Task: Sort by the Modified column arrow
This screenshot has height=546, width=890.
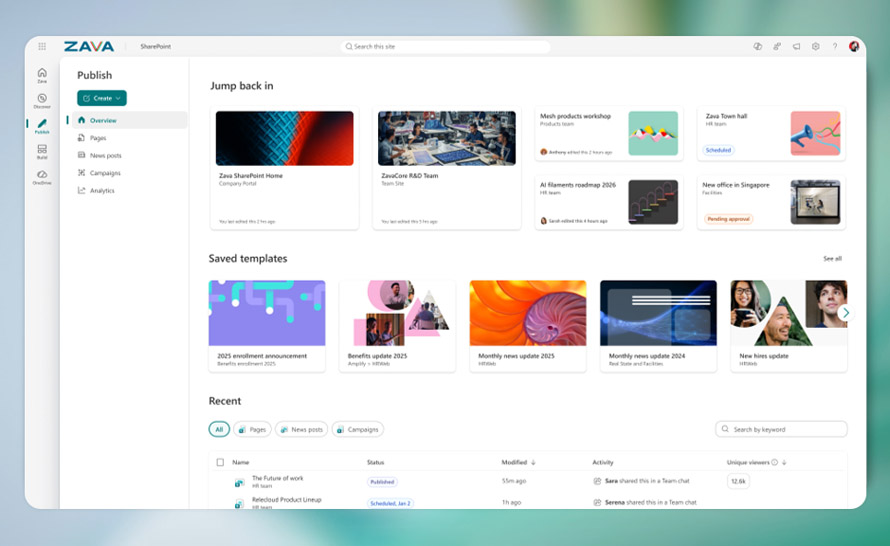Action: point(533,462)
